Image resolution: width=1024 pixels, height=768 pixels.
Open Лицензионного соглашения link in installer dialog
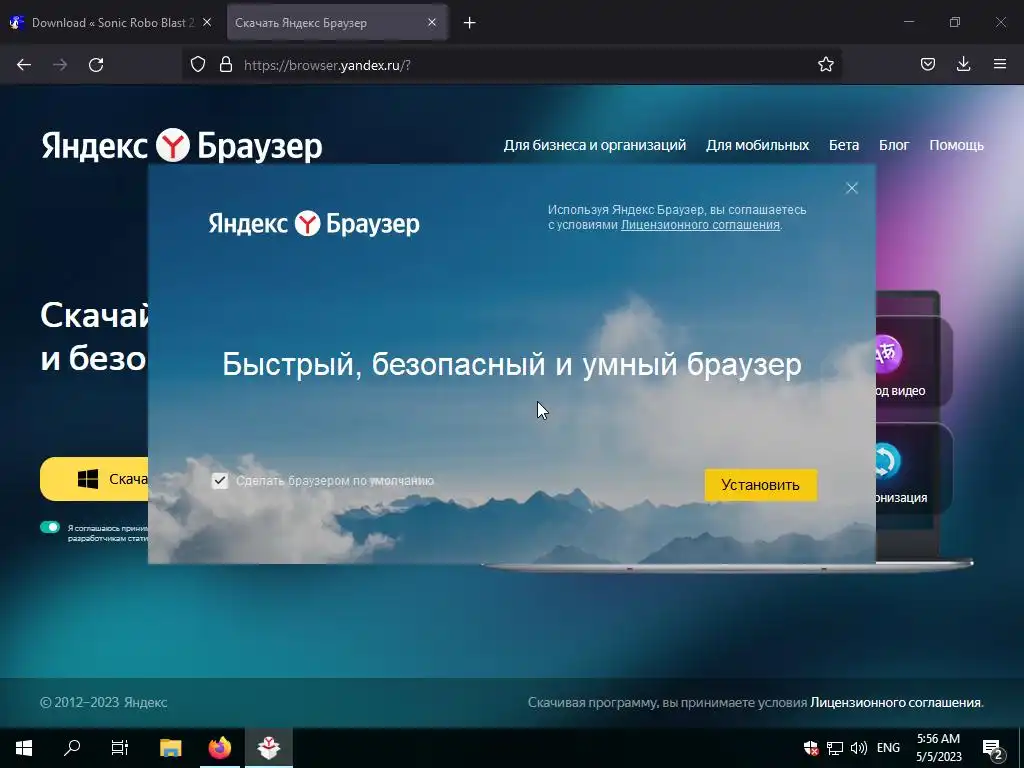pyautogui.click(x=700, y=225)
